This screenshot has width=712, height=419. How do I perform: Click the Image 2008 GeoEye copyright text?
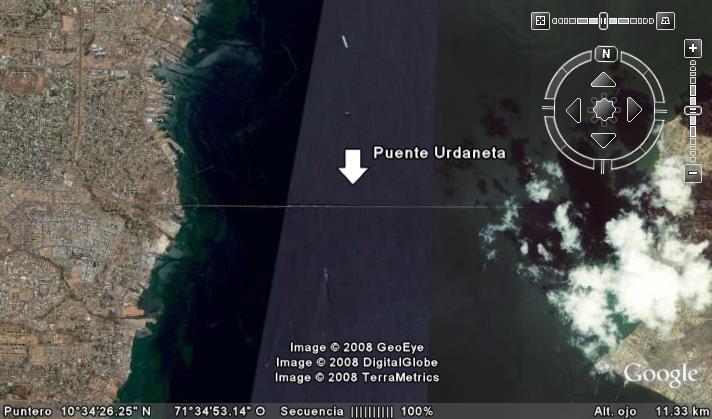pos(357,347)
